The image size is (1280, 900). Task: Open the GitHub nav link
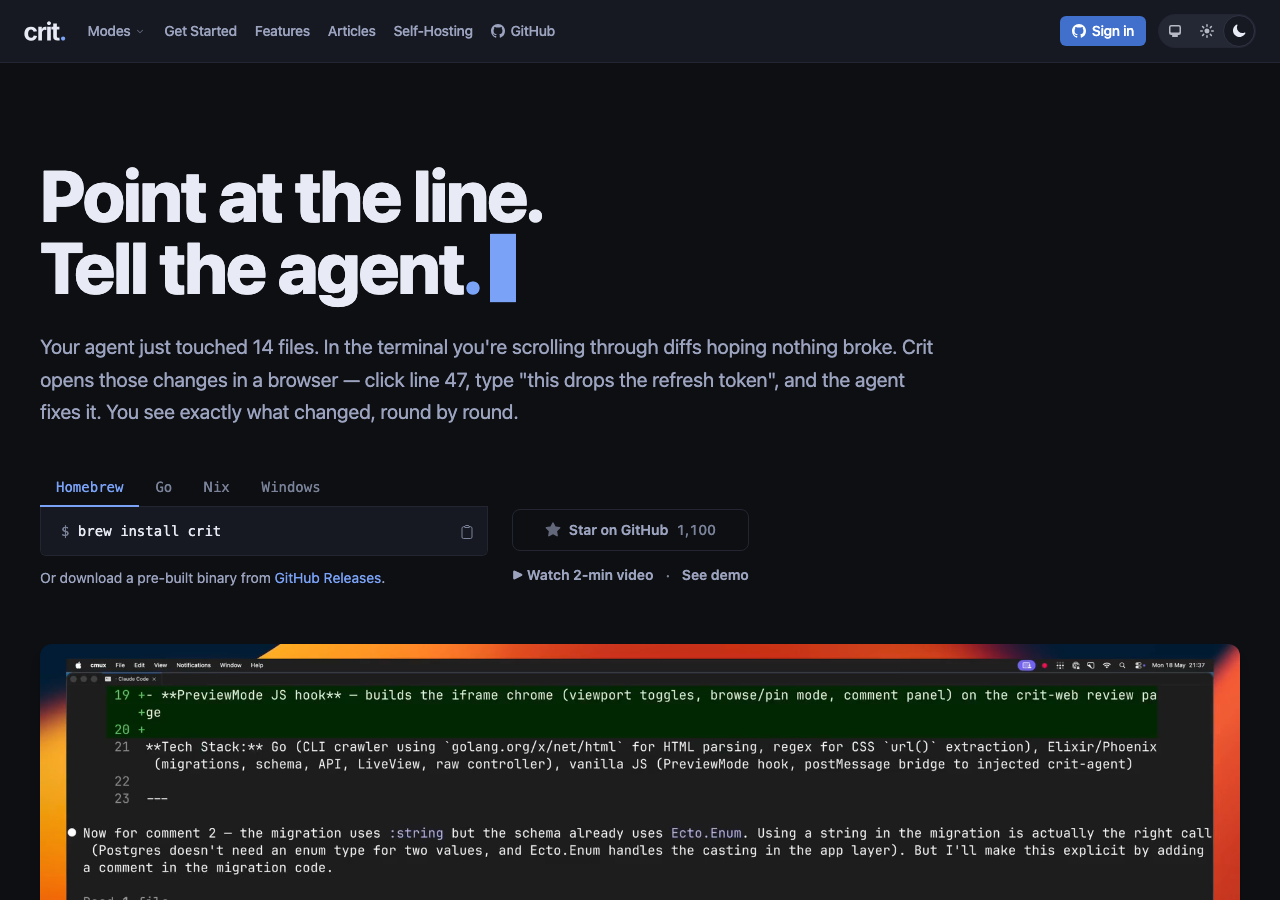(x=523, y=31)
